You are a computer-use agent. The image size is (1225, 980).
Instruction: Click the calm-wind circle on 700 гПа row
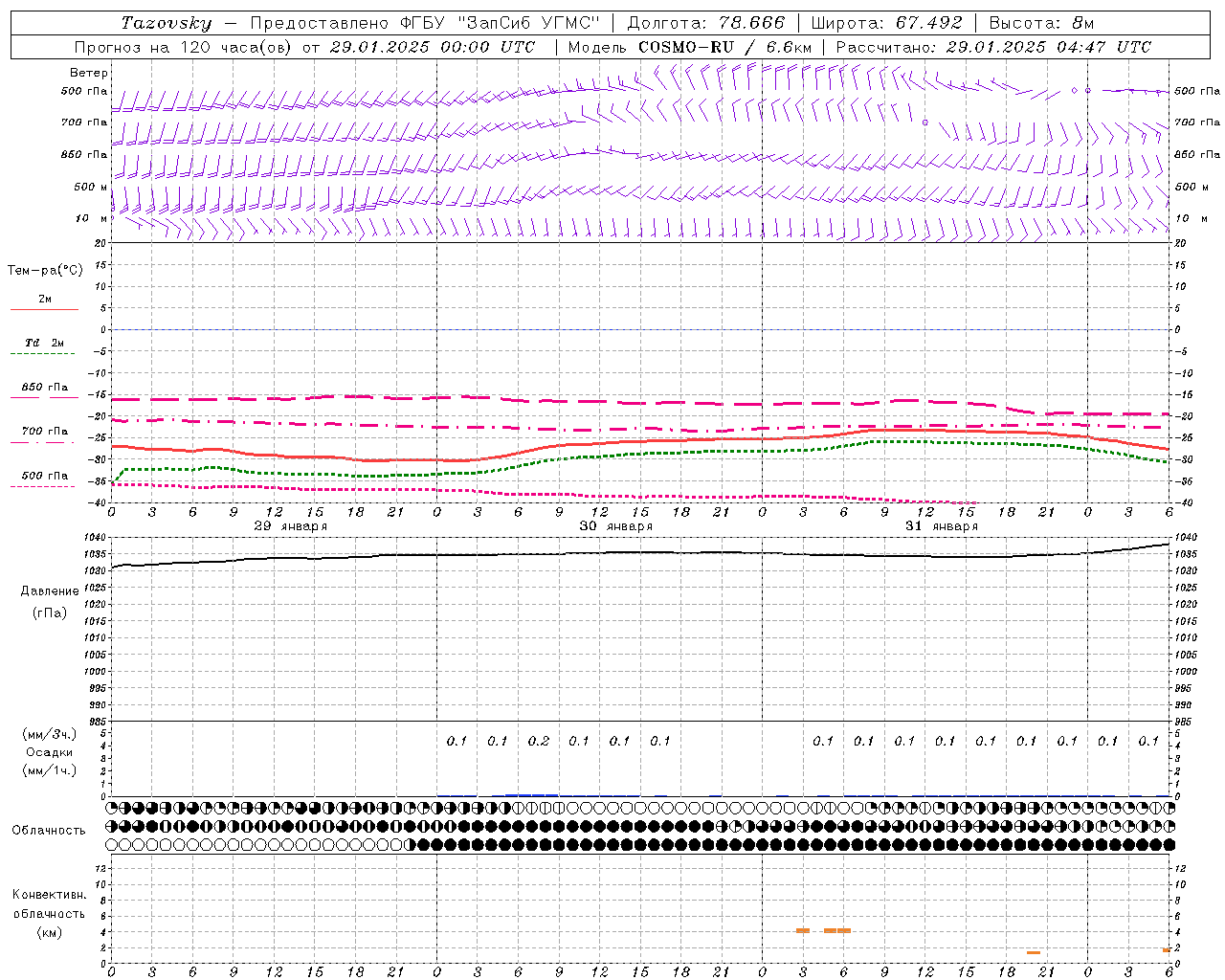tap(924, 122)
